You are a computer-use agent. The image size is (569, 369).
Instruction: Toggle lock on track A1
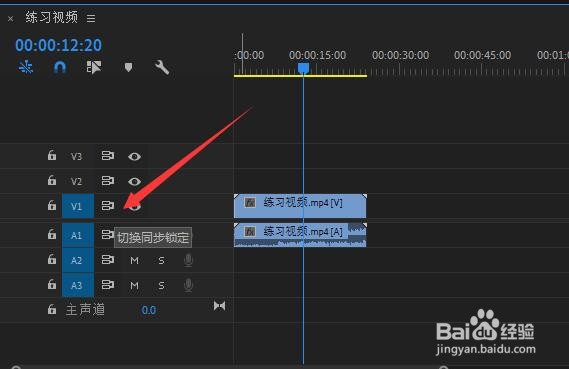[x=52, y=234]
